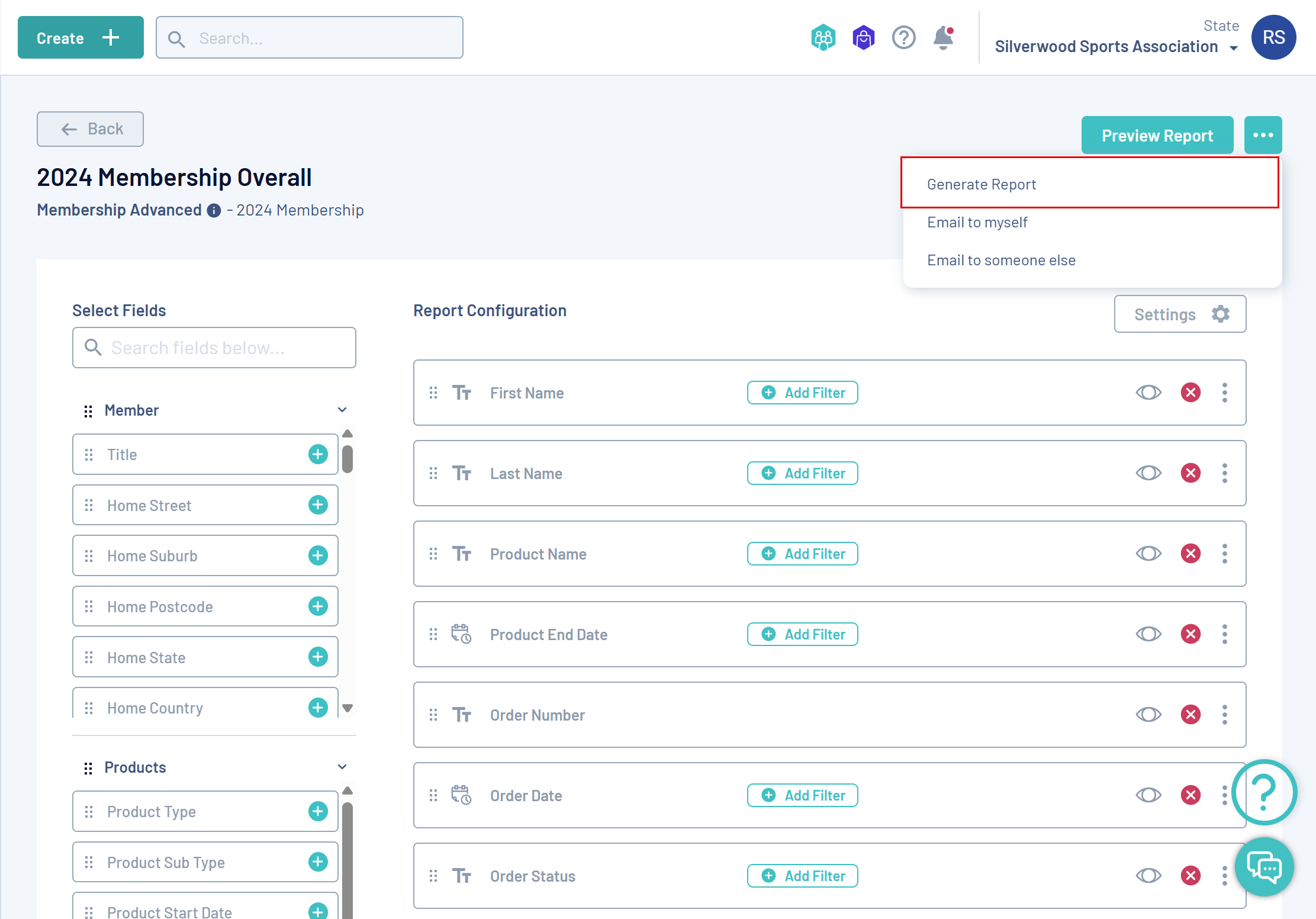Add the Home Suburb field with plus icon
The width and height of the screenshot is (1316, 919).
point(318,555)
